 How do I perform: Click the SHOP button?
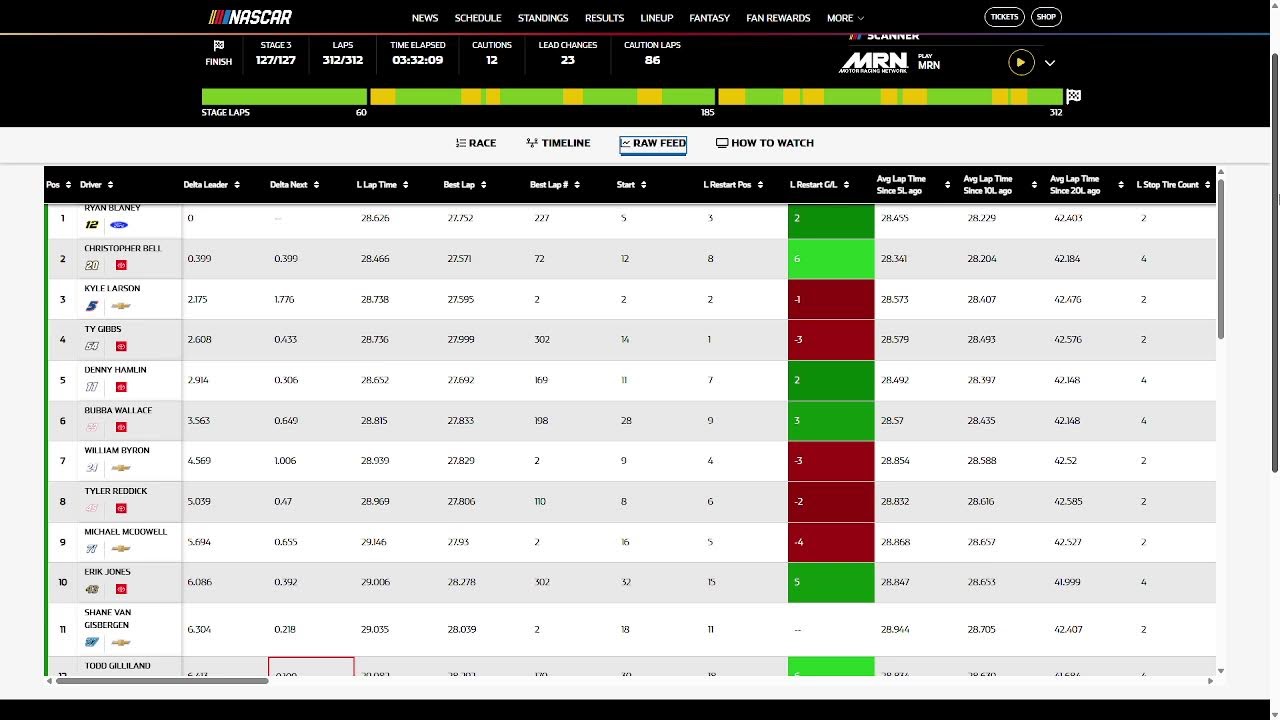pyautogui.click(x=1046, y=17)
